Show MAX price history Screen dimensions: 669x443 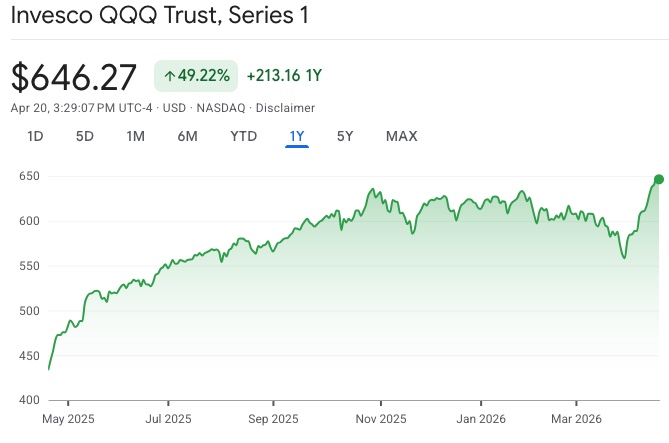[x=401, y=136]
